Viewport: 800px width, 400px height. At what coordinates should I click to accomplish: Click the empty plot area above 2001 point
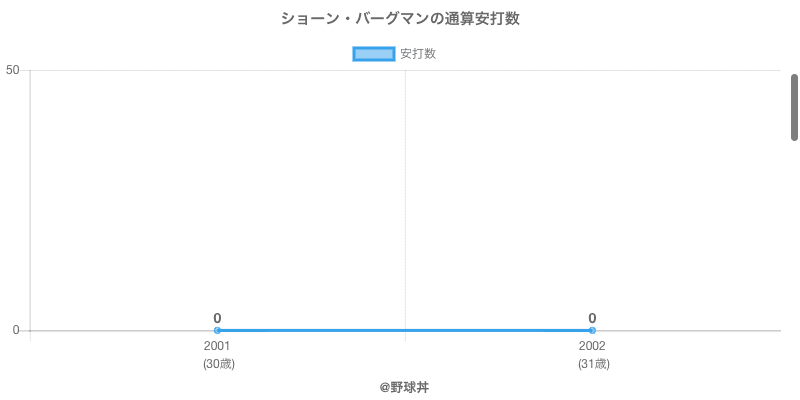click(217, 200)
